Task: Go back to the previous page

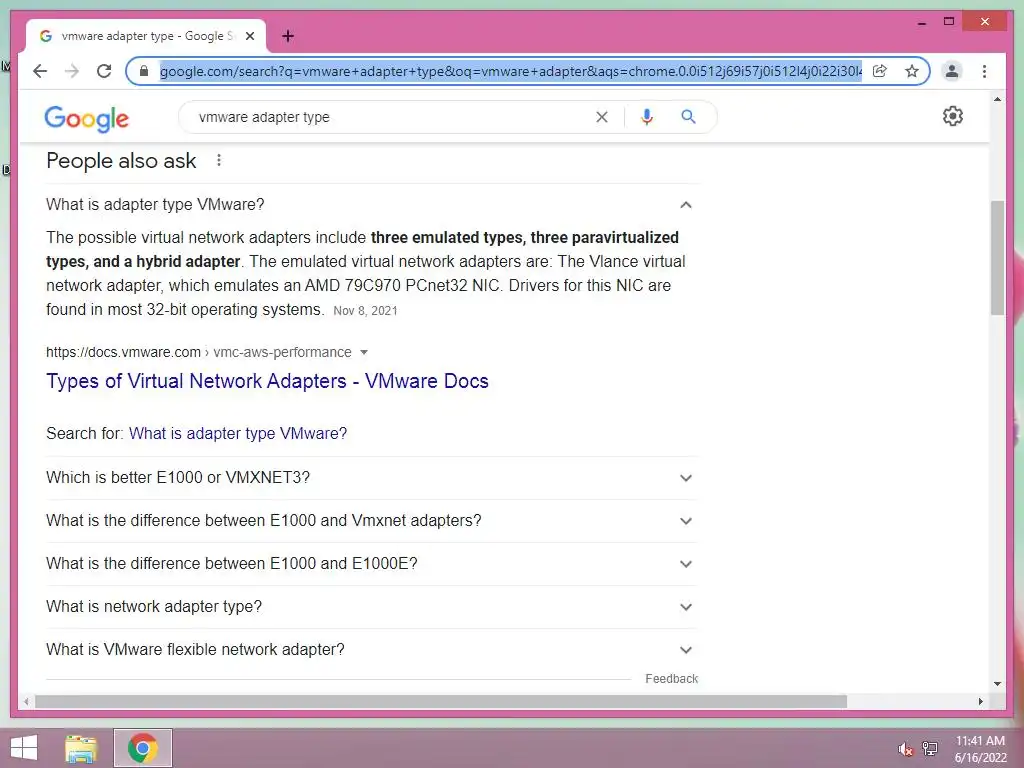Action: (x=40, y=71)
